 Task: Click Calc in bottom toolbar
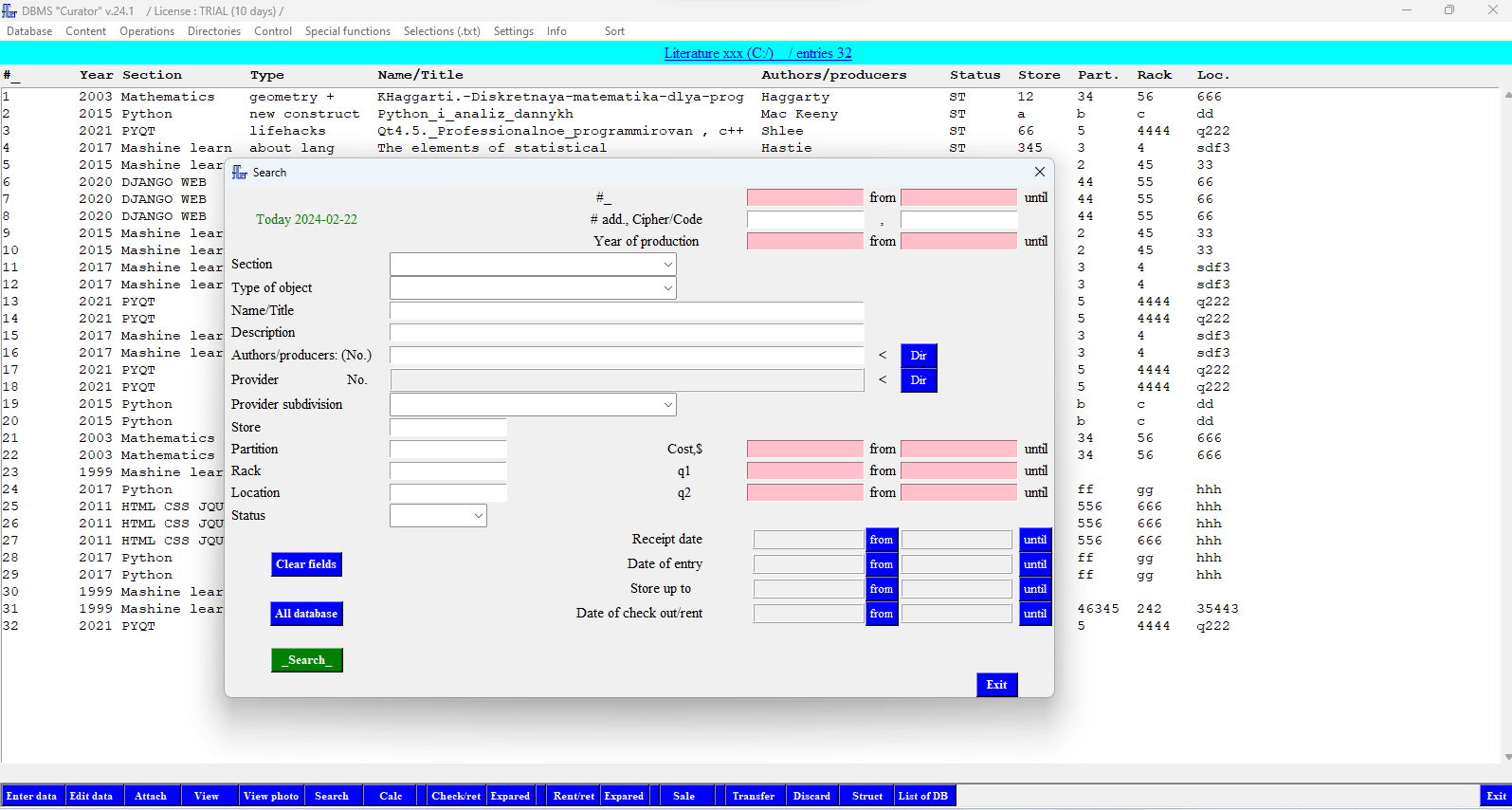391,796
